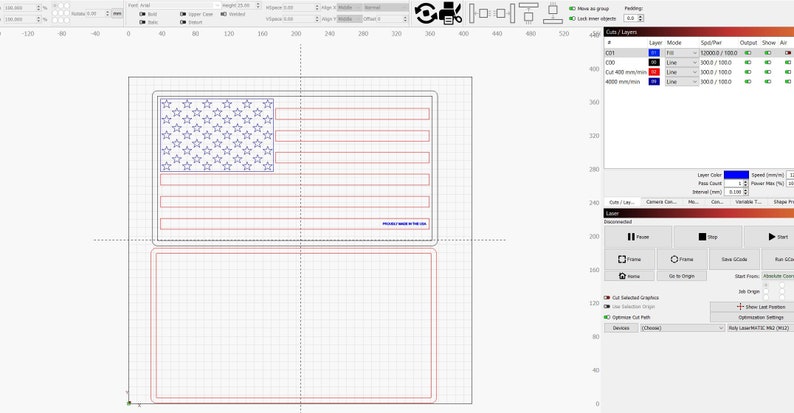Select the center anchor point radio button
Image resolution: width=794 pixels, height=413 pixels.
(x=61, y=13)
